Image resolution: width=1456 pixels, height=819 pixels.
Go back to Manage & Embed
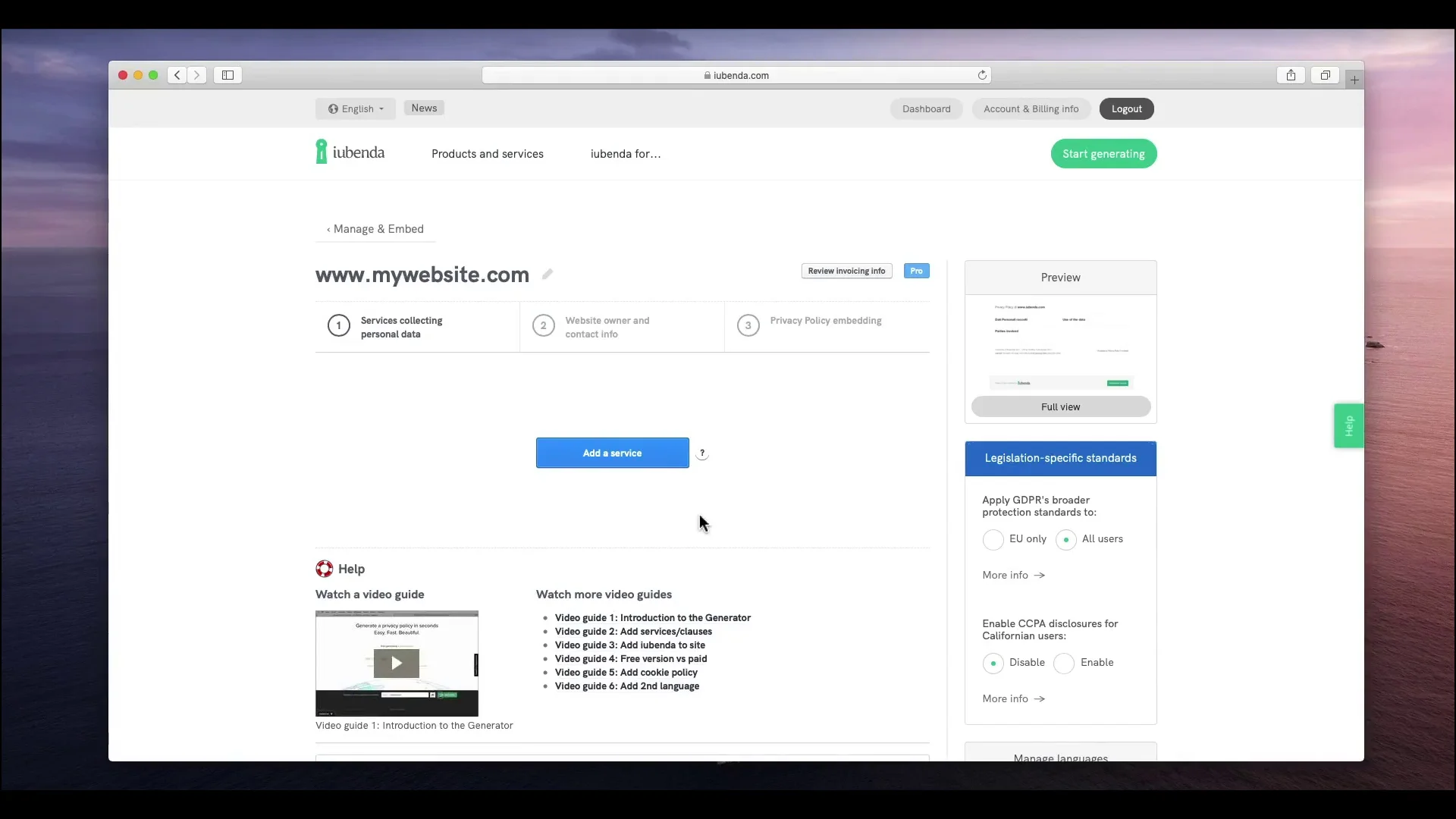tap(375, 229)
